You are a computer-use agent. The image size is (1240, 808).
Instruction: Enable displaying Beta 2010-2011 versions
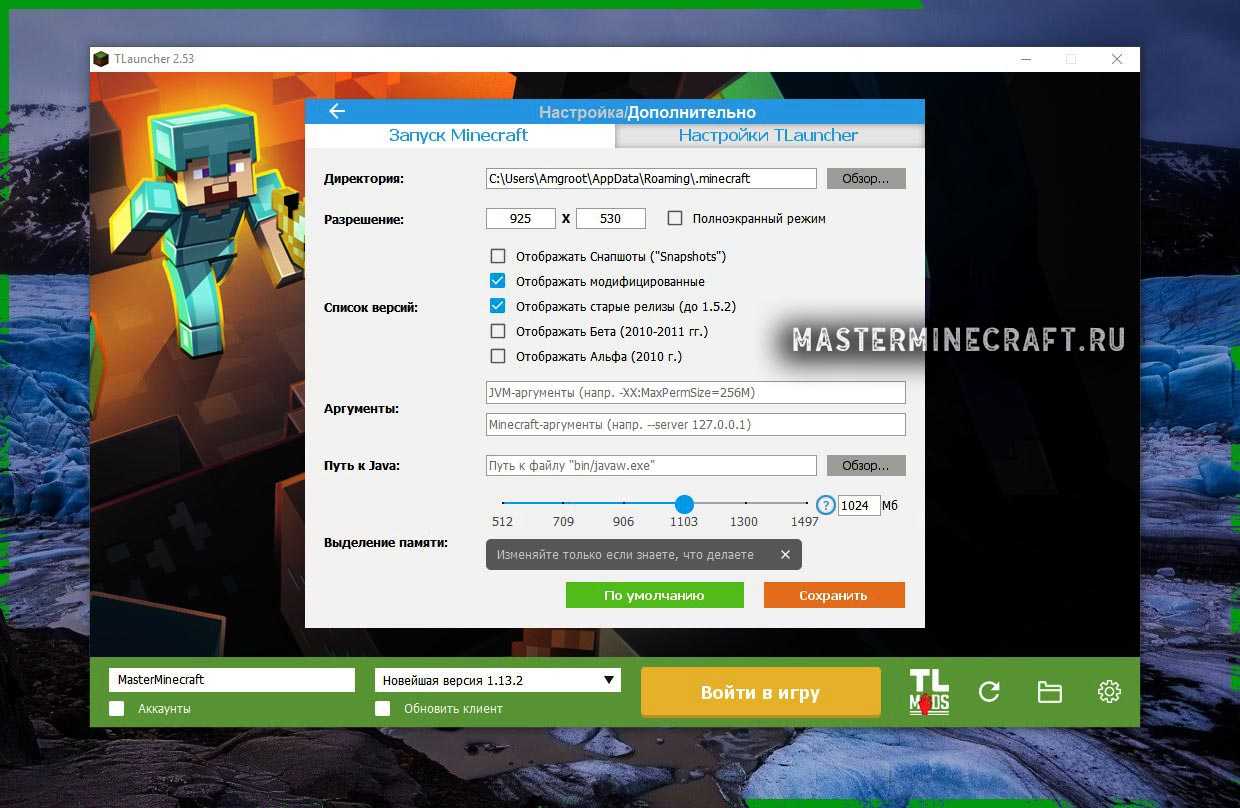(x=498, y=331)
